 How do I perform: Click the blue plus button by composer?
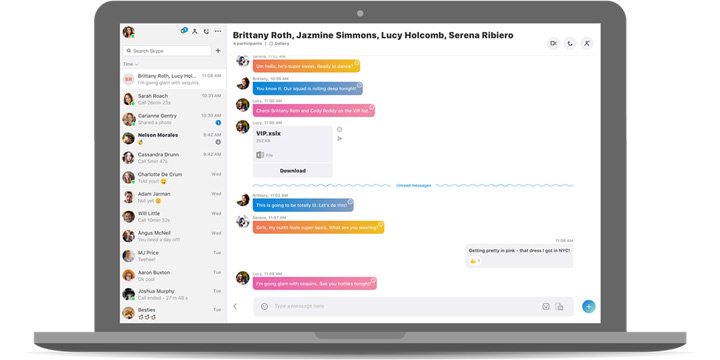589,306
